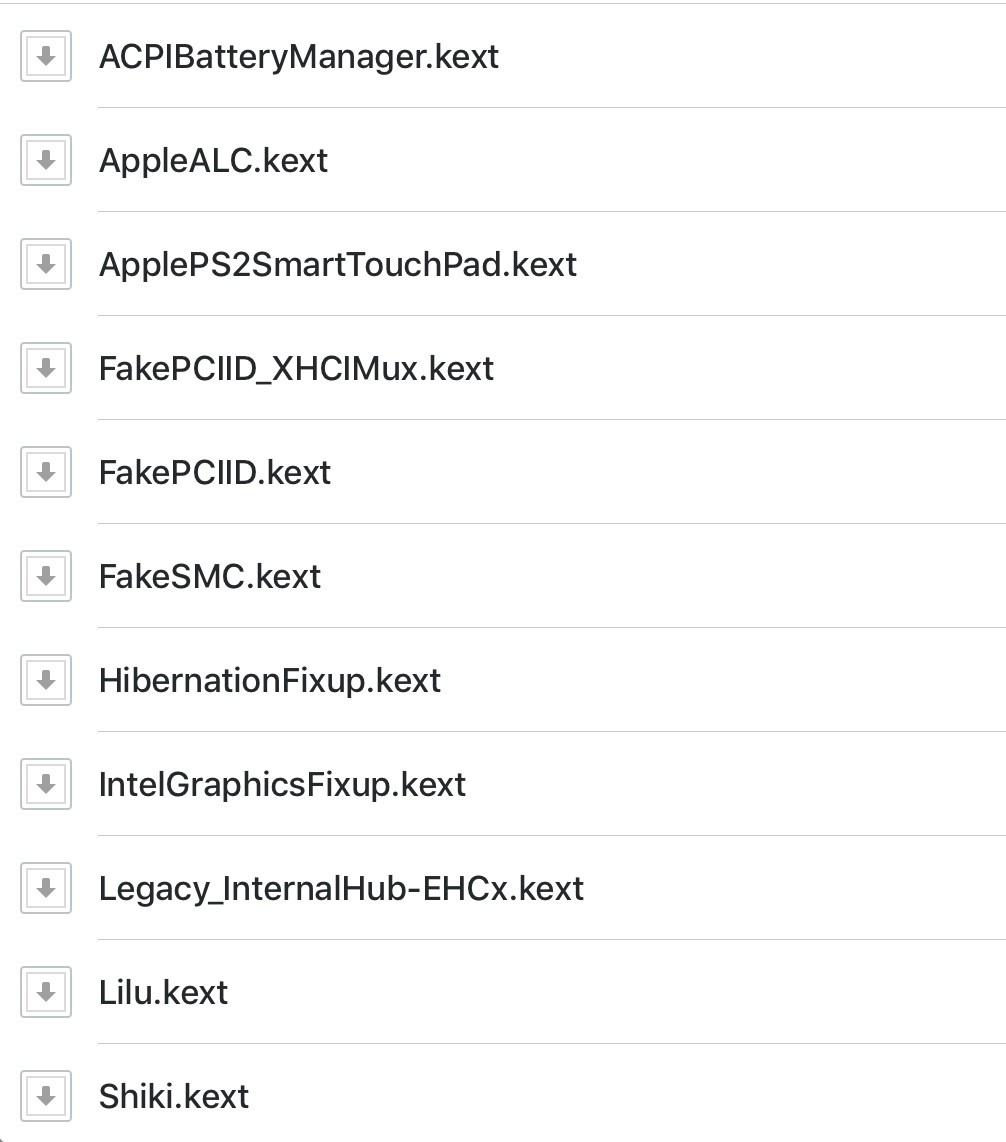Open the Shiki.kext file name
The height and width of the screenshot is (1142, 1006).
pyautogui.click(x=173, y=1097)
